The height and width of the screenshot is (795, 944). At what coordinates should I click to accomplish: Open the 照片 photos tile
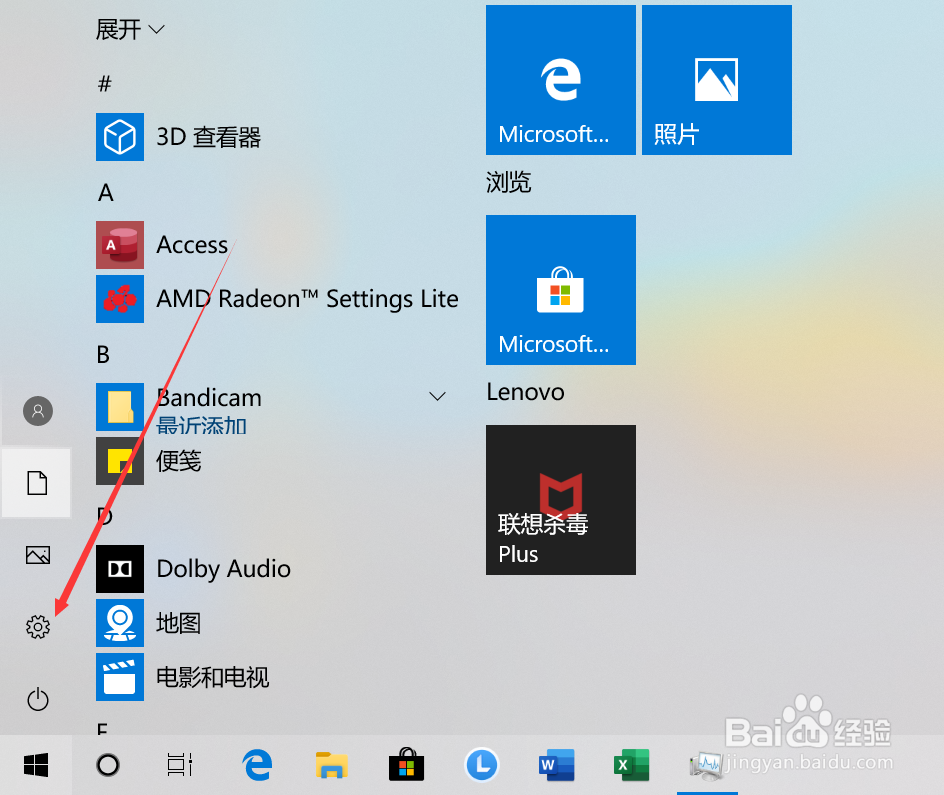(716, 80)
